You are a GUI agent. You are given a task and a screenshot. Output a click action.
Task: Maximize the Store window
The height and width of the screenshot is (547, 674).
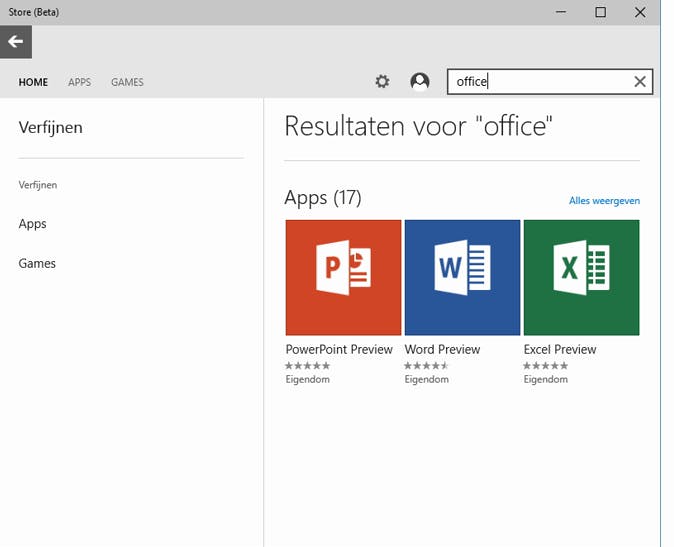600,12
